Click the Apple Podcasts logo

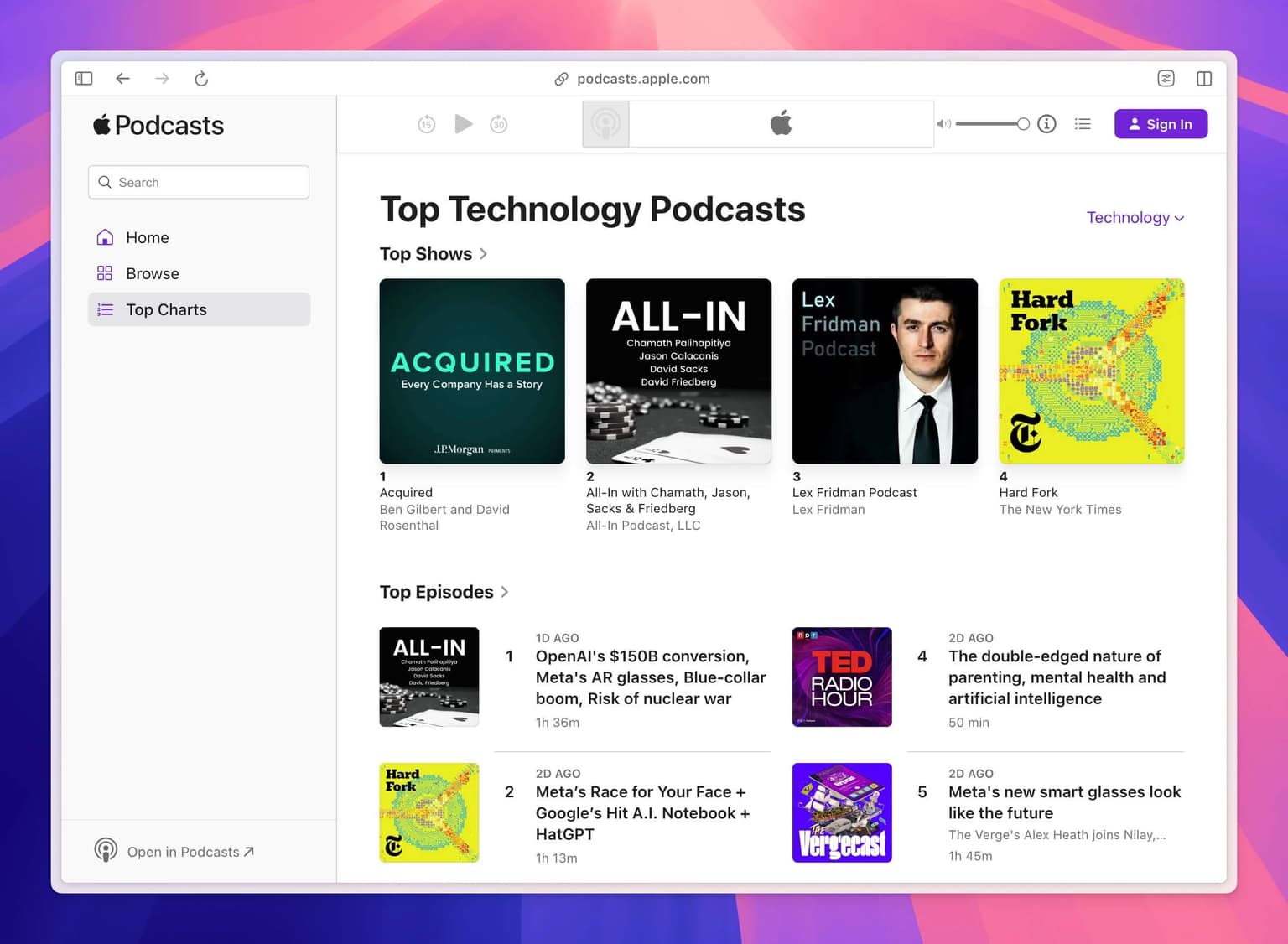(158, 126)
